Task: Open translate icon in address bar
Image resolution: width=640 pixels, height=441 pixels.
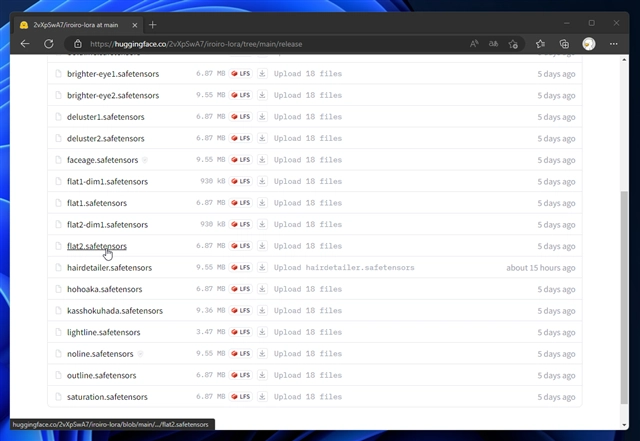Action: tap(493, 44)
